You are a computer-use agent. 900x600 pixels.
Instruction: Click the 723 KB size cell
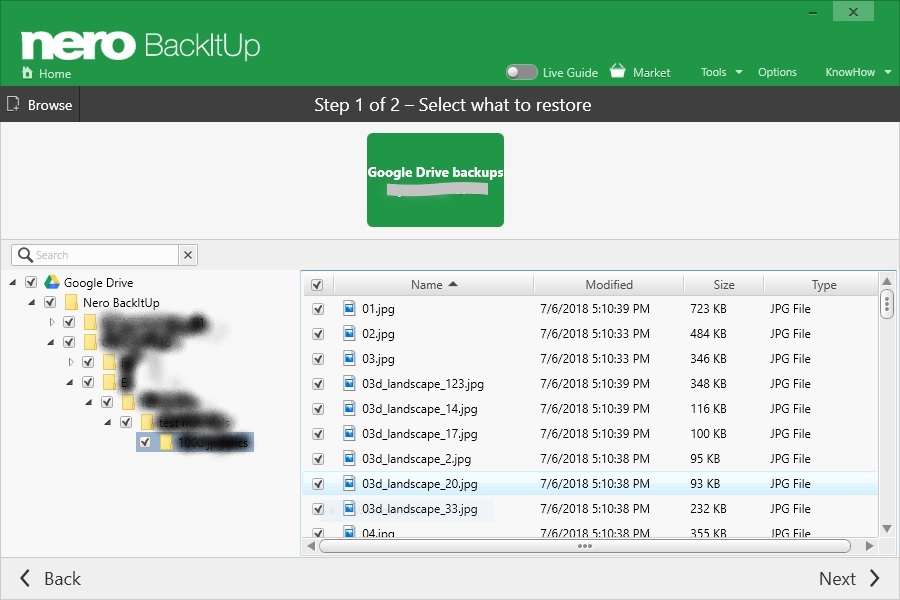pyautogui.click(x=708, y=309)
